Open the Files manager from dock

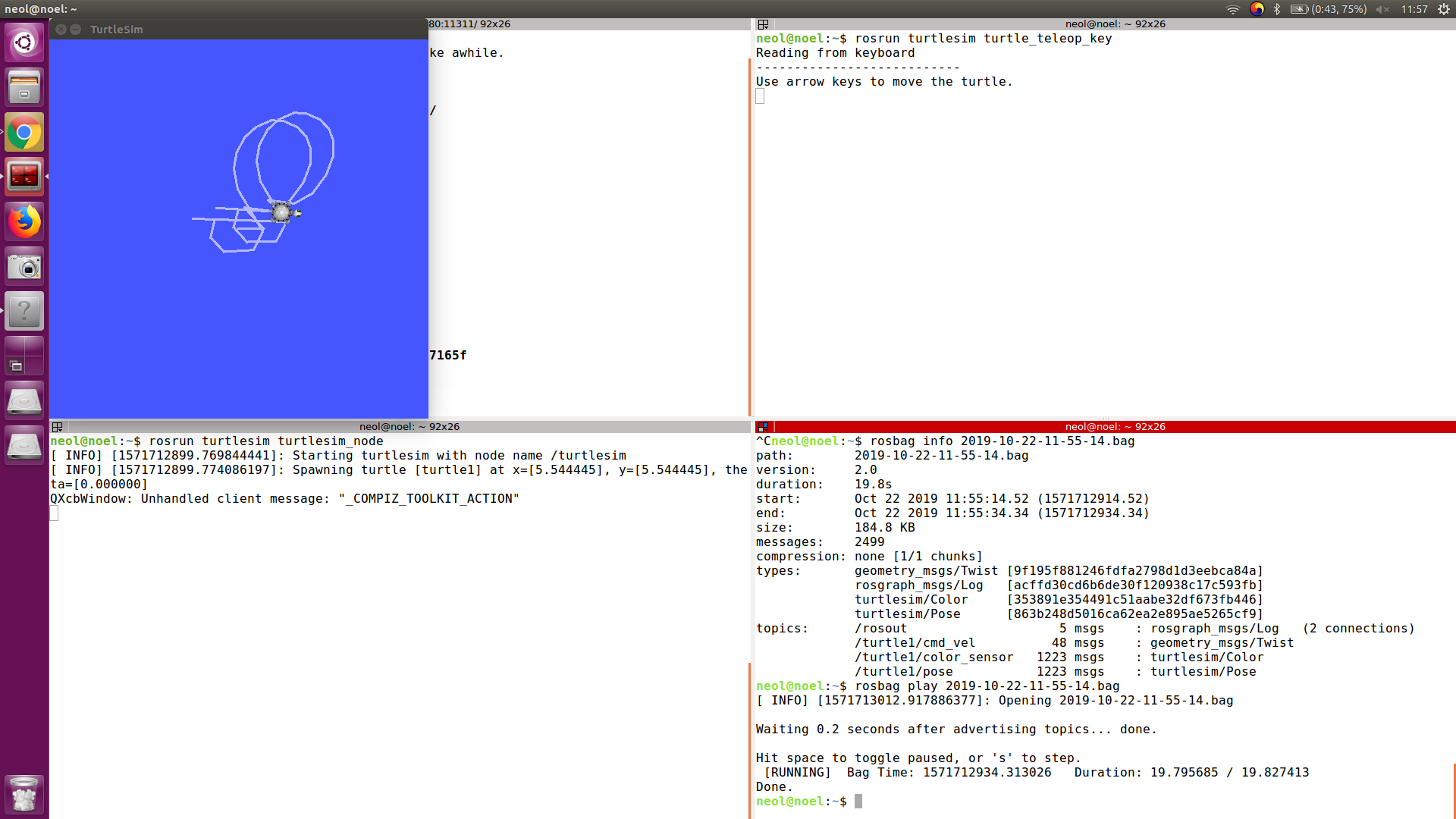(x=24, y=87)
